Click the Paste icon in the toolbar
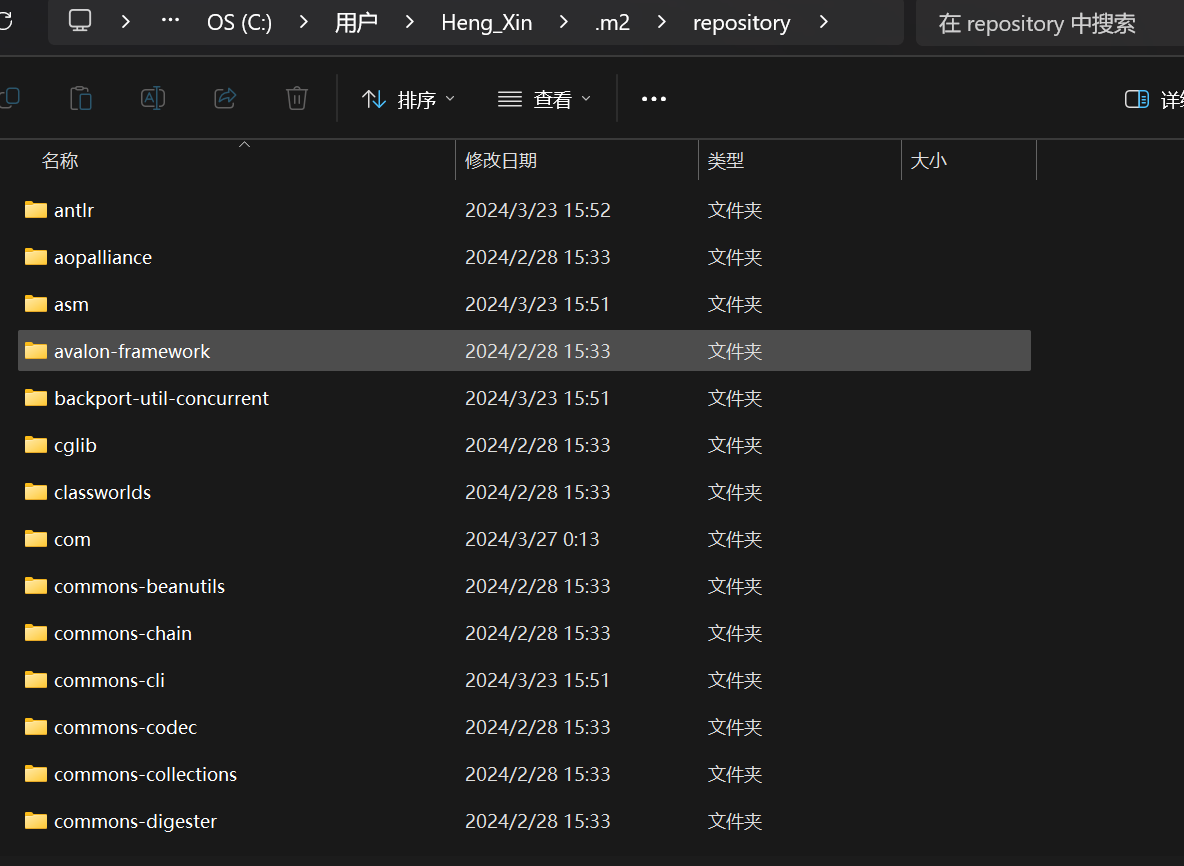1184x866 pixels. [81, 98]
